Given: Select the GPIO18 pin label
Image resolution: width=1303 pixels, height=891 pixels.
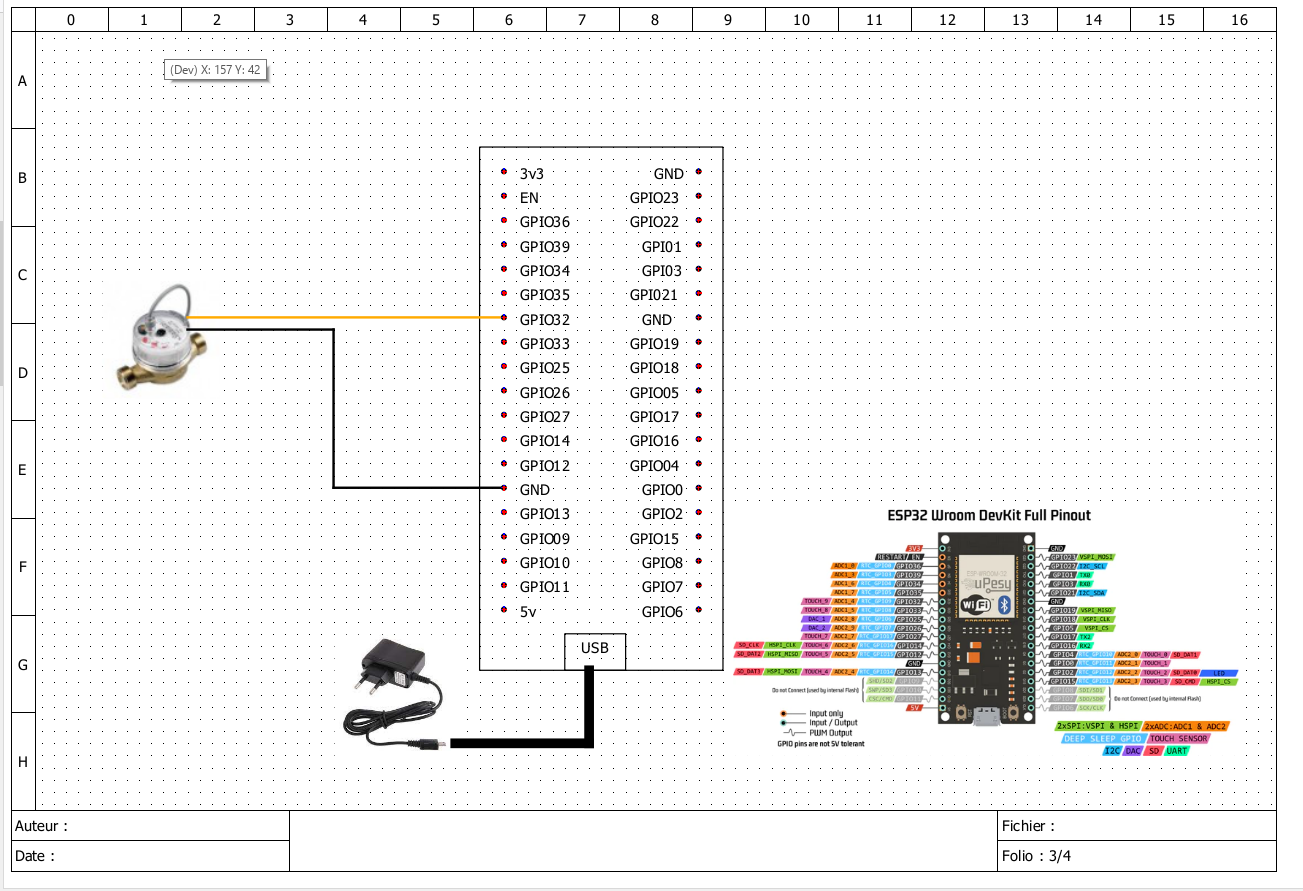Looking at the screenshot, I should (654, 368).
